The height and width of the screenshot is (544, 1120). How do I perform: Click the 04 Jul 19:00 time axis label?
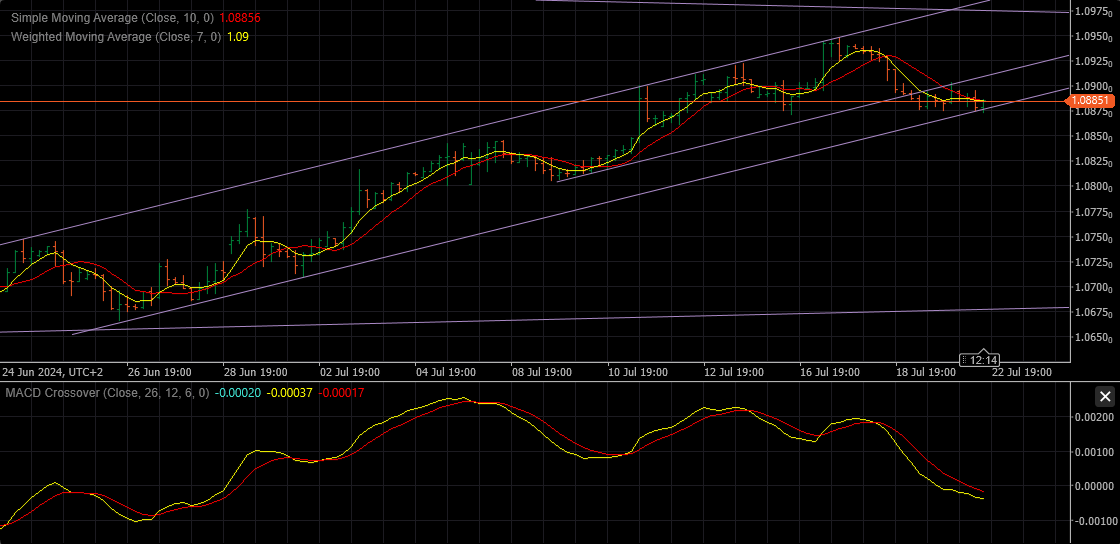[x=445, y=373]
